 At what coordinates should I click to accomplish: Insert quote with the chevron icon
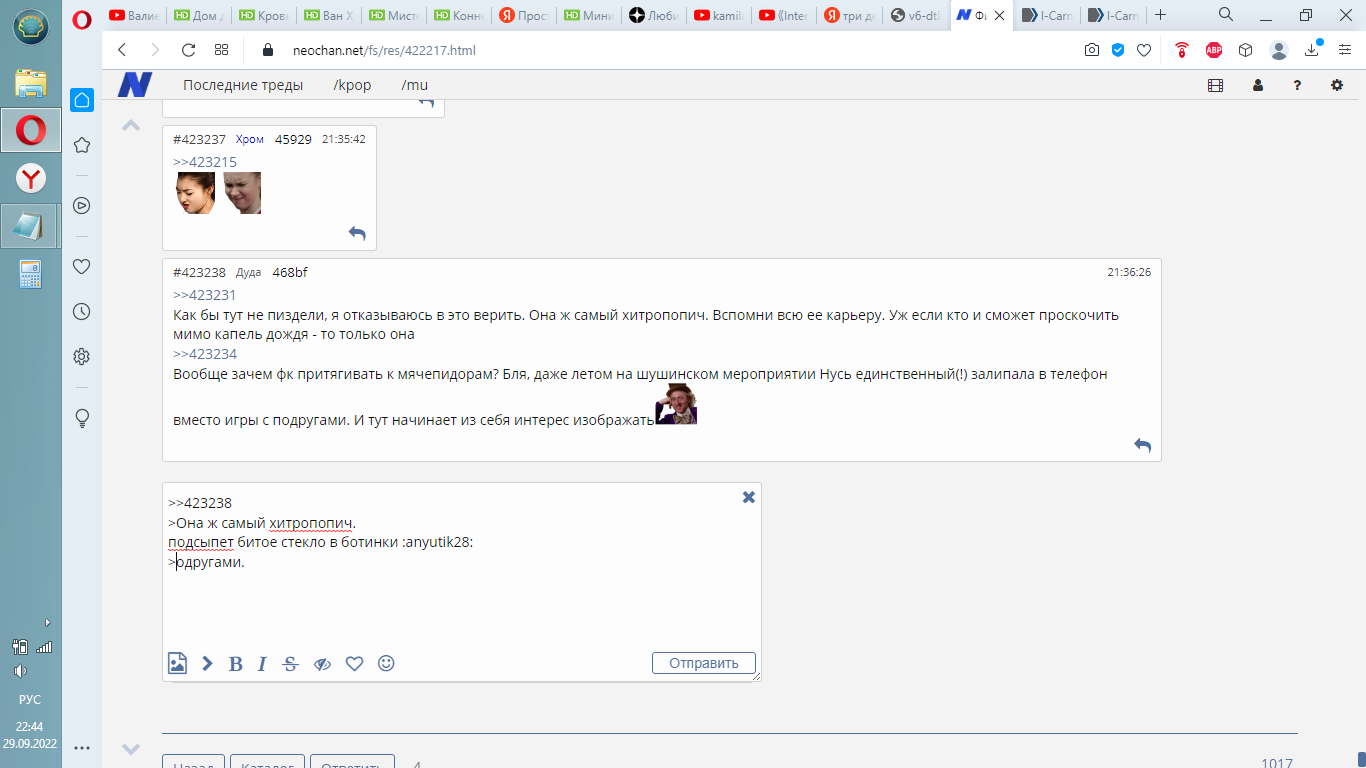(207, 663)
